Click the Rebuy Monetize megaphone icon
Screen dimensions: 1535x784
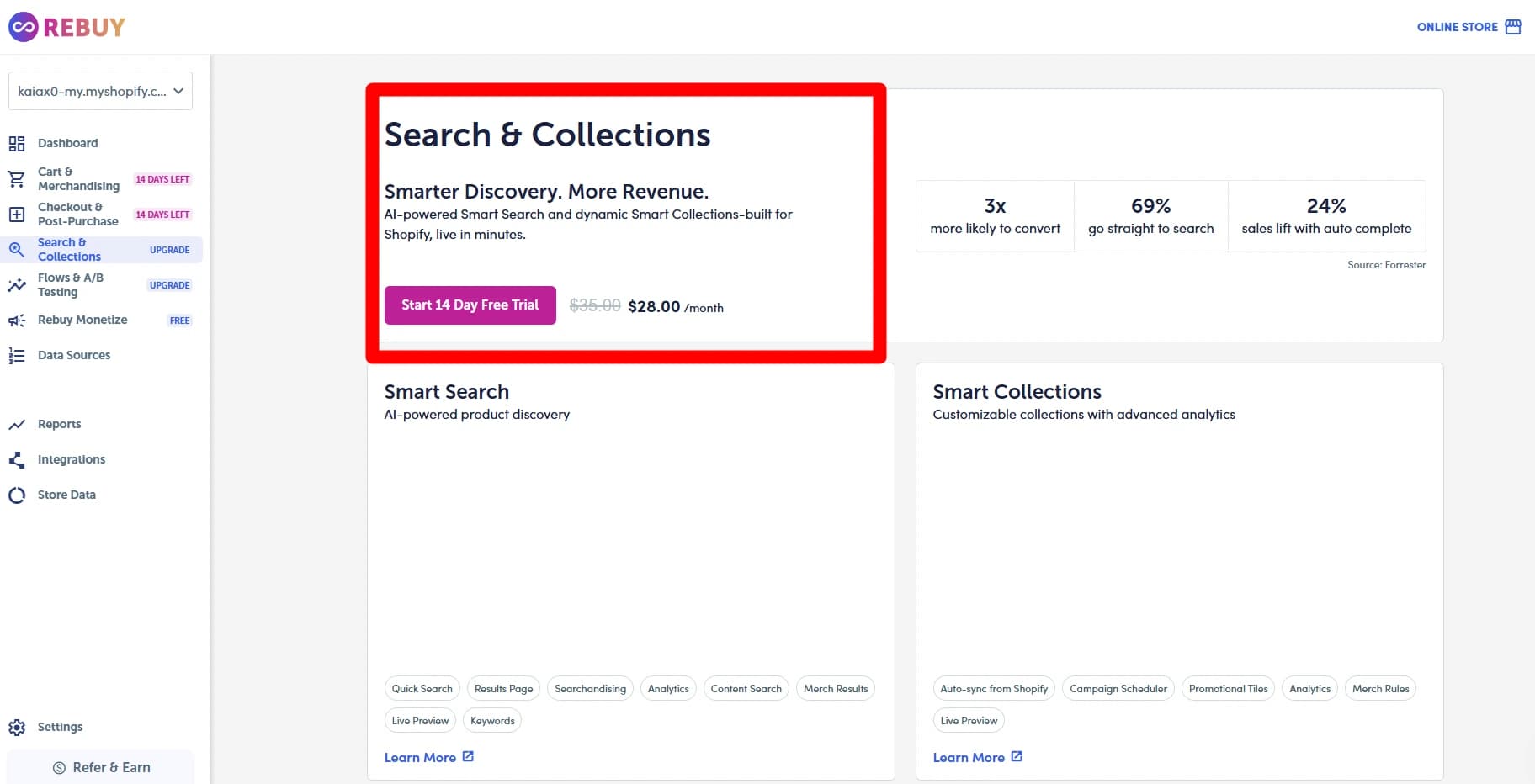click(17, 320)
